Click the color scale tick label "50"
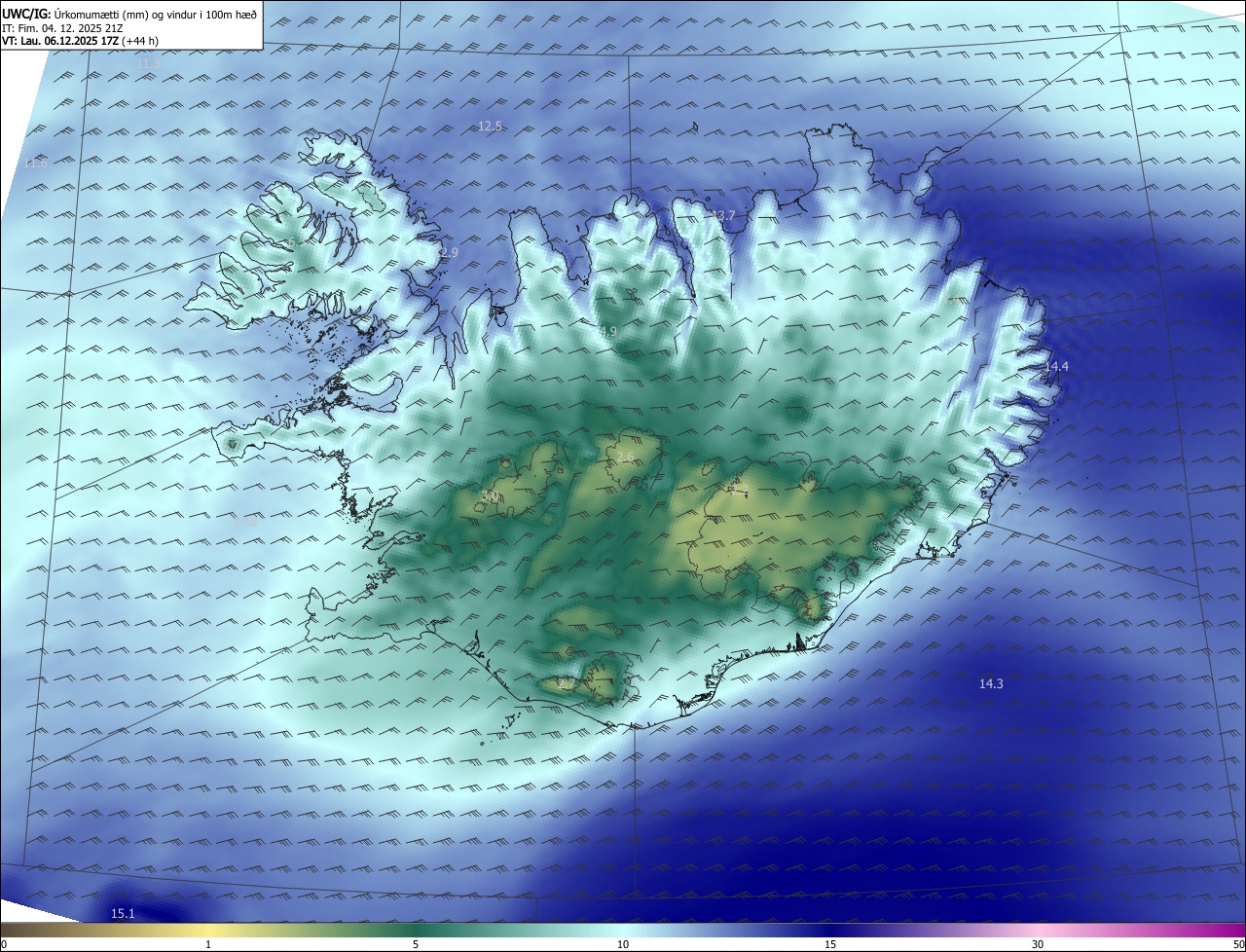 click(x=1238, y=944)
